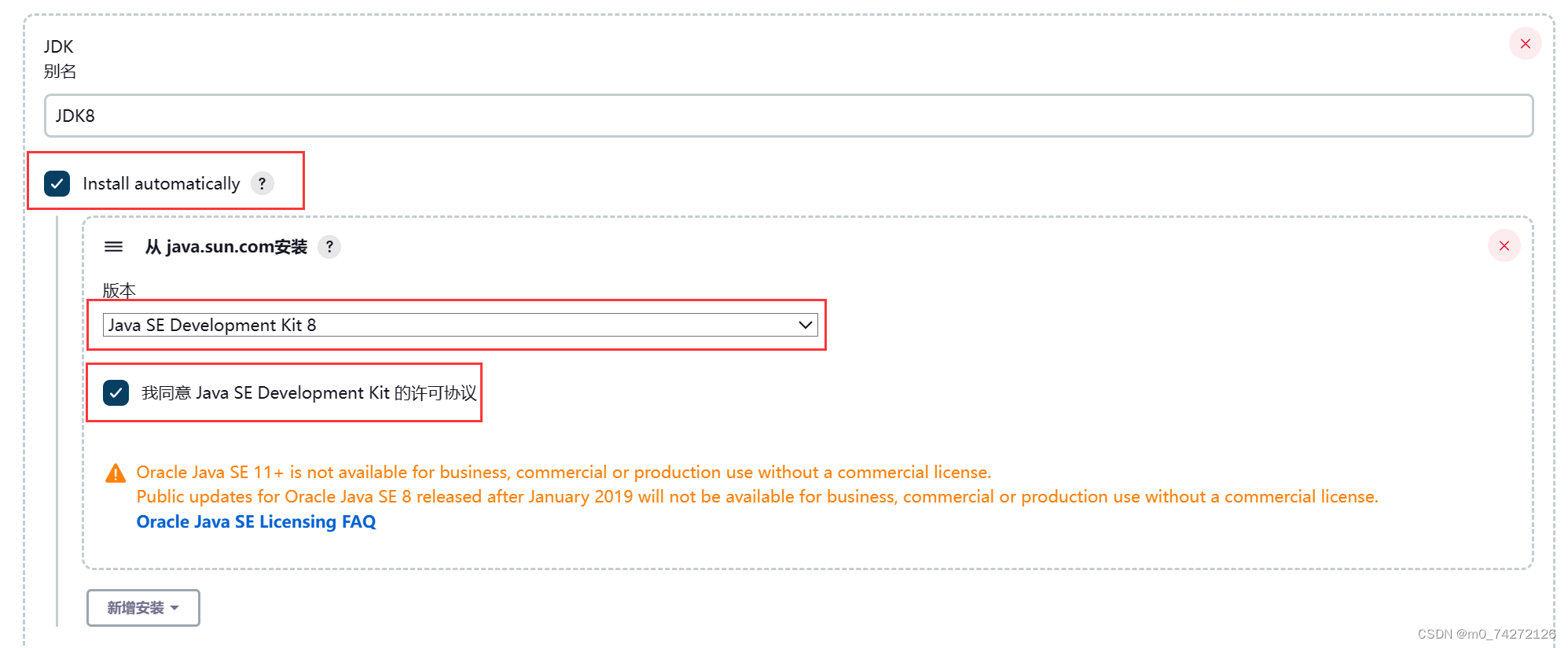The height and width of the screenshot is (648, 1568).
Task: Click the orange warning triangle icon
Action: pyautogui.click(x=116, y=472)
